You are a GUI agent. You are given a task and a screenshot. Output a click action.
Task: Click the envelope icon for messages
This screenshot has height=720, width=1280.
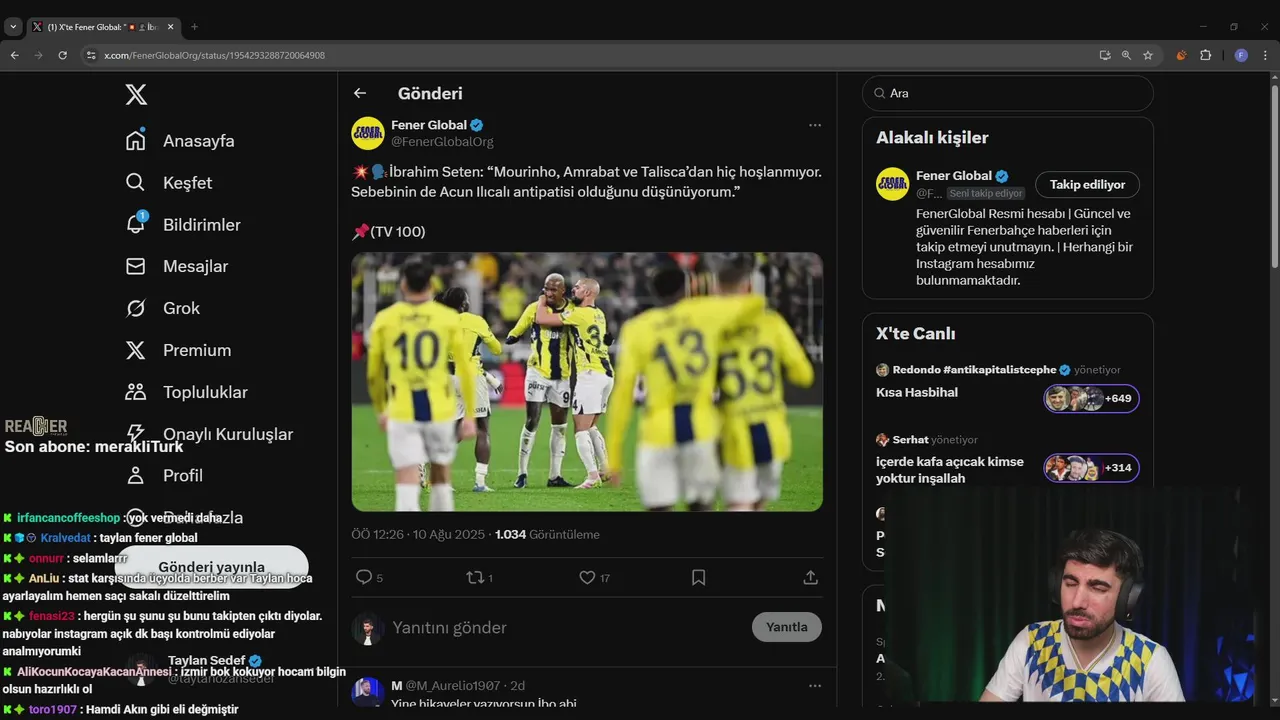(136, 267)
